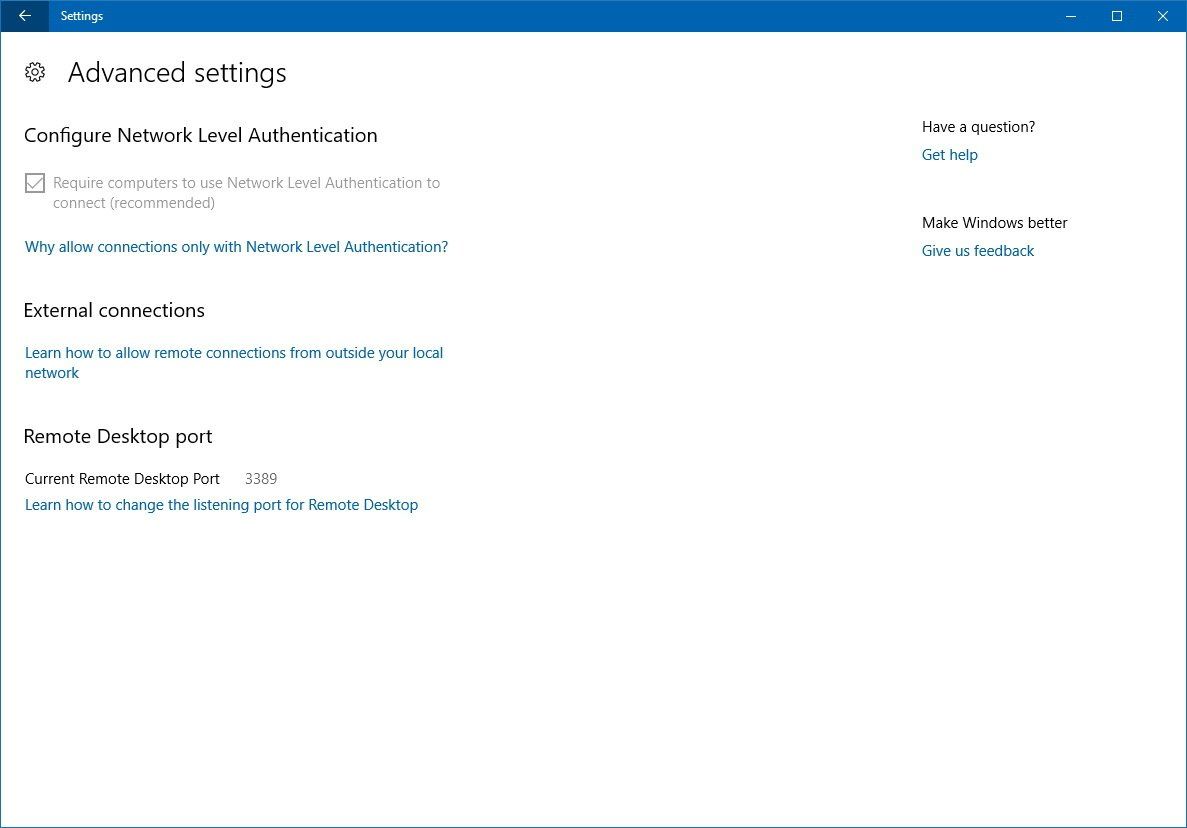Click the Remote Desktop port heading
The height and width of the screenshot is (828, 1187).
tap(118, 436)
